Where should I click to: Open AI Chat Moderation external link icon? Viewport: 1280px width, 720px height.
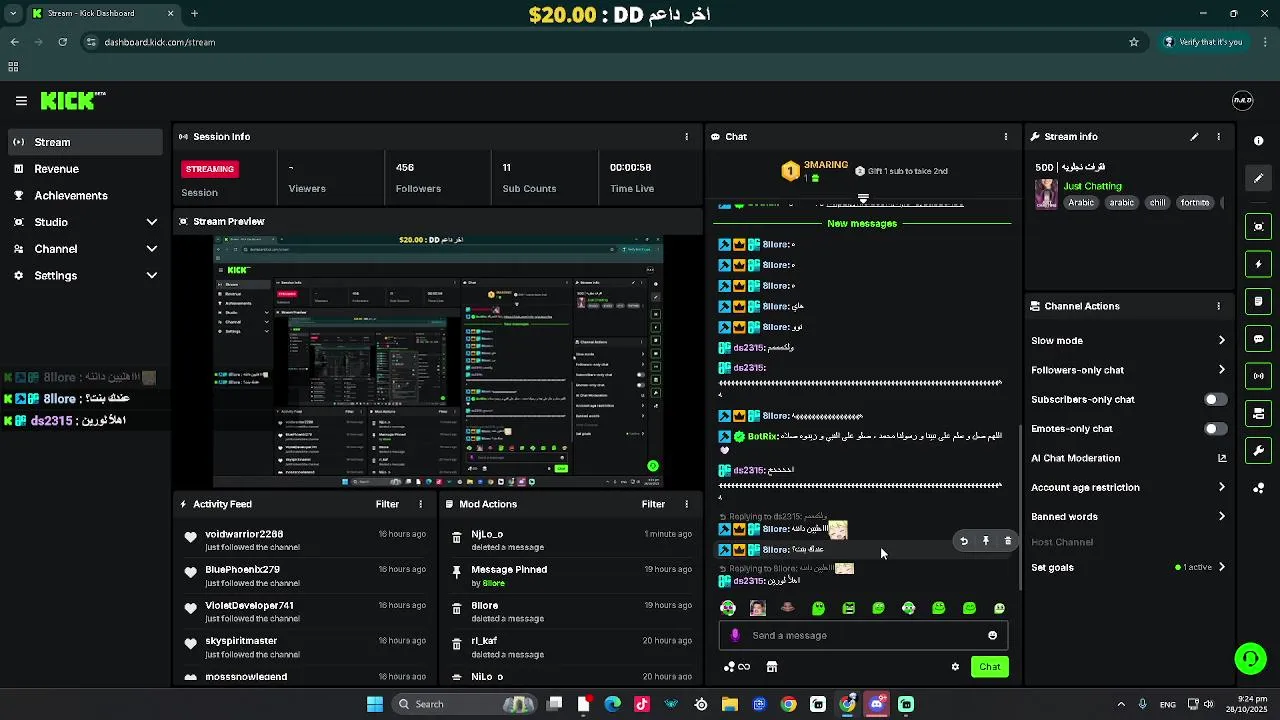[x=1221, y=458]
